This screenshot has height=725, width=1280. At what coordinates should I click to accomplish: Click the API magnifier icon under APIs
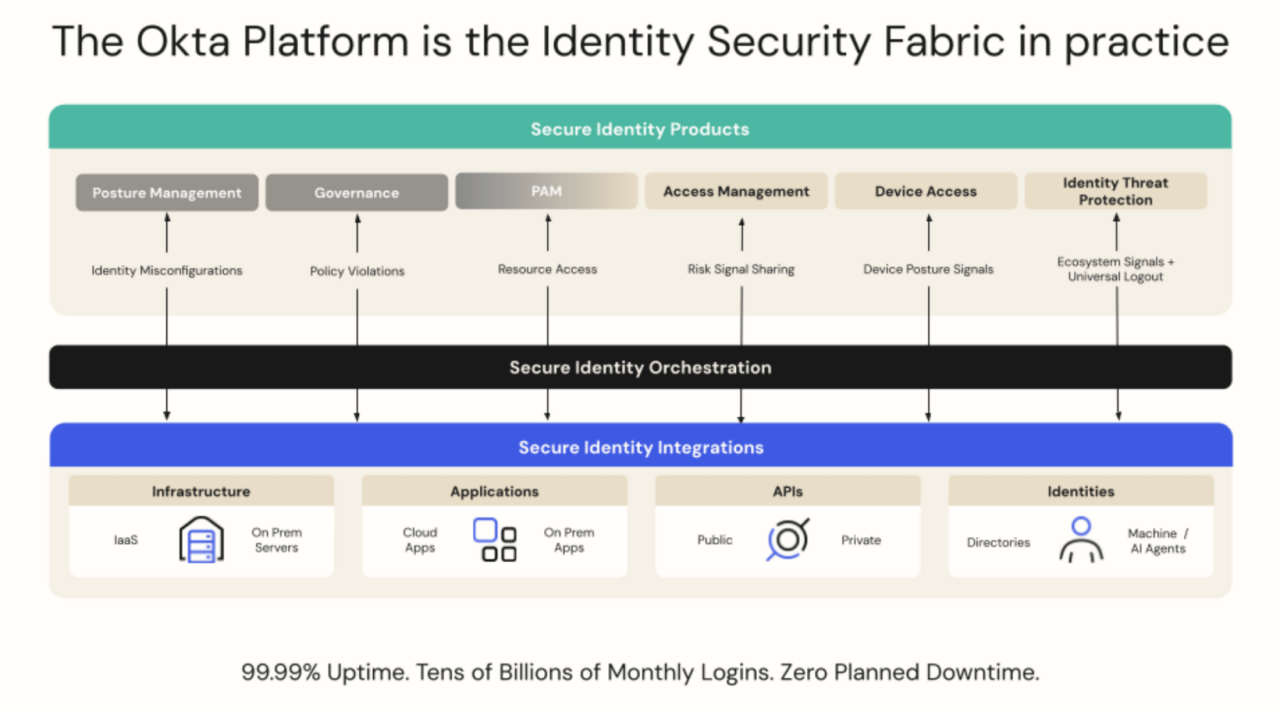787,540
